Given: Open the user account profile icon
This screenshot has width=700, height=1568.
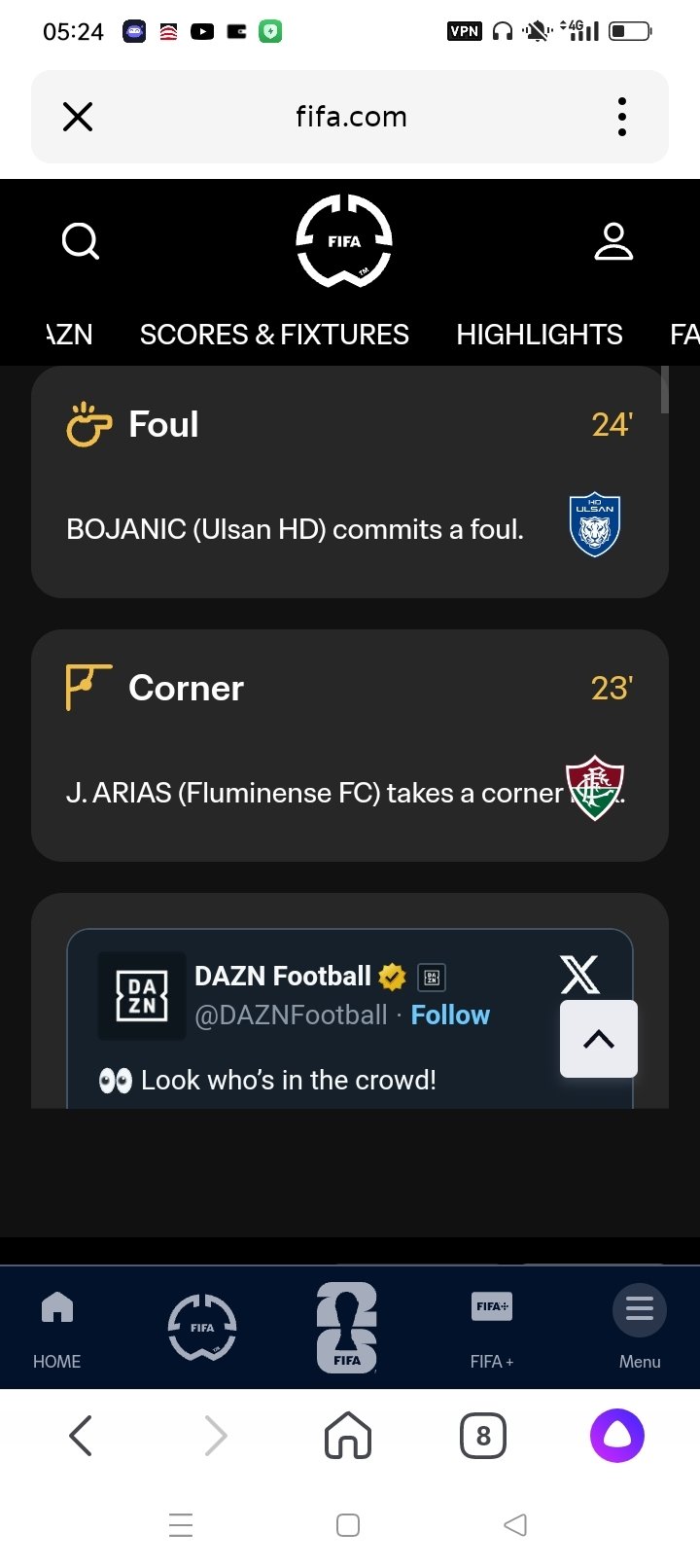Looking at the screenshot, I should pyautogui.click(x=613, y=241).
